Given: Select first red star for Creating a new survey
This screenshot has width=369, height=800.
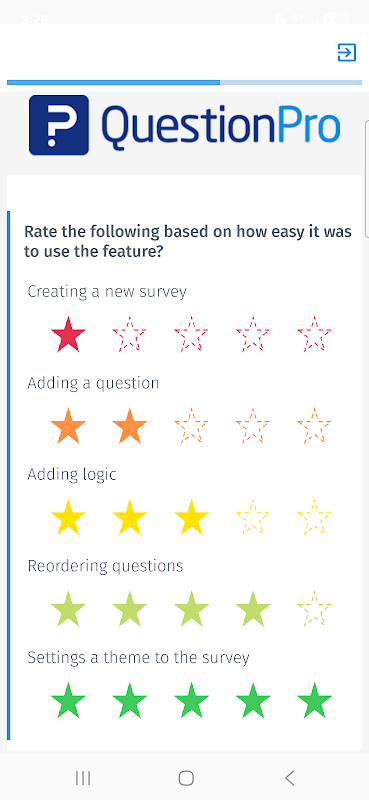Looking at the screenshot, I should (68, 334).
